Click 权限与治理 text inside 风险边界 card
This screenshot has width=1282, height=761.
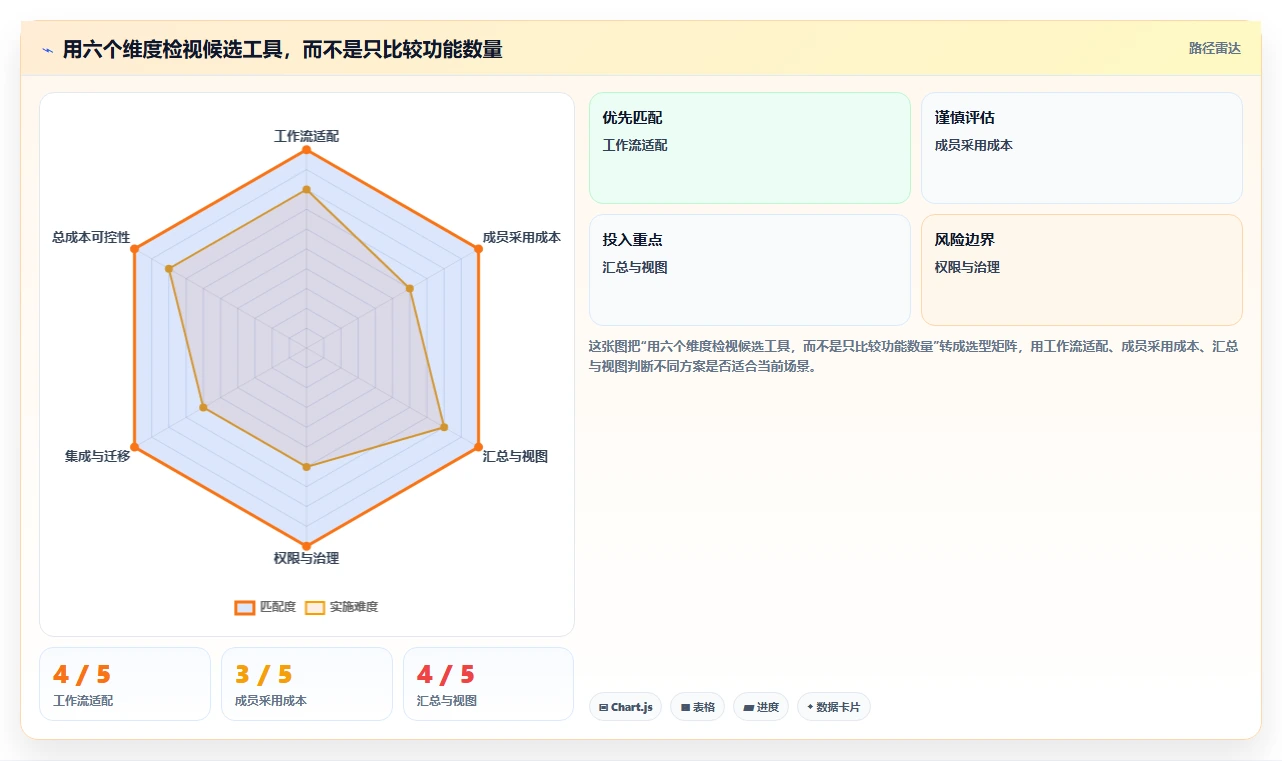click(x=967, y=267)
